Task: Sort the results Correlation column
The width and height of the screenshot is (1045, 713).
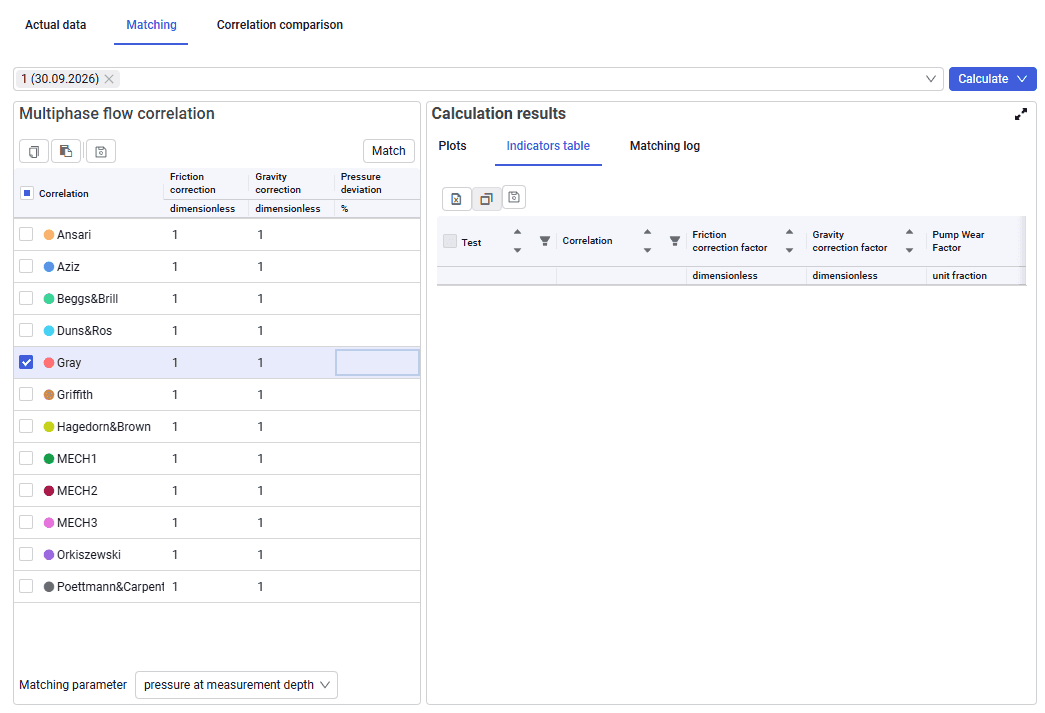Action: pyautogui.click(x=647, y=241)
